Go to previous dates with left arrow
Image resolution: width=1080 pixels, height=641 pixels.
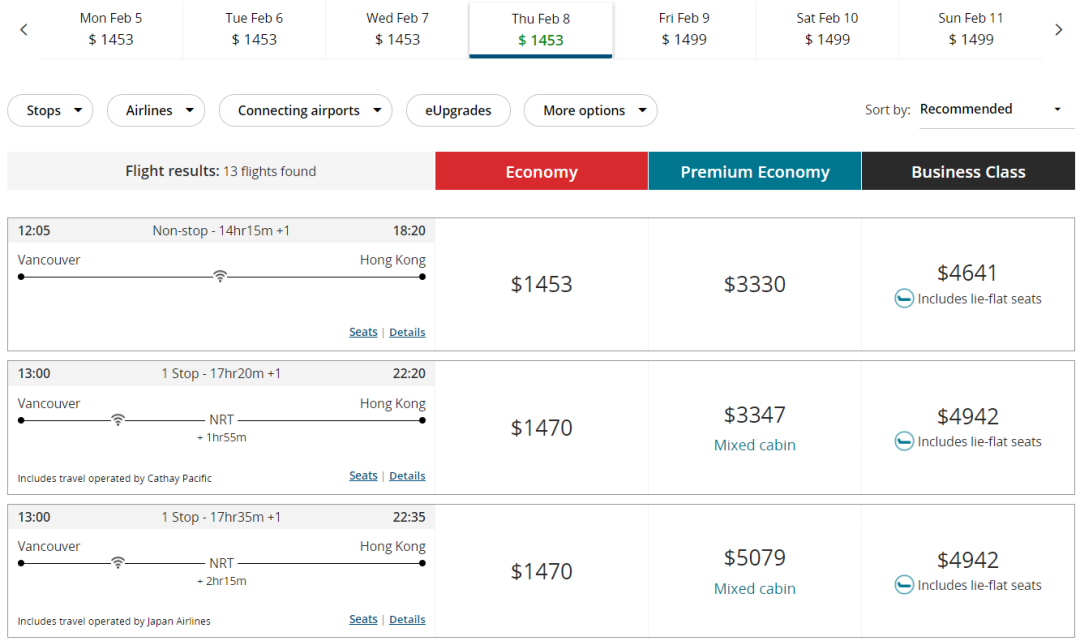tap(24, 30)
